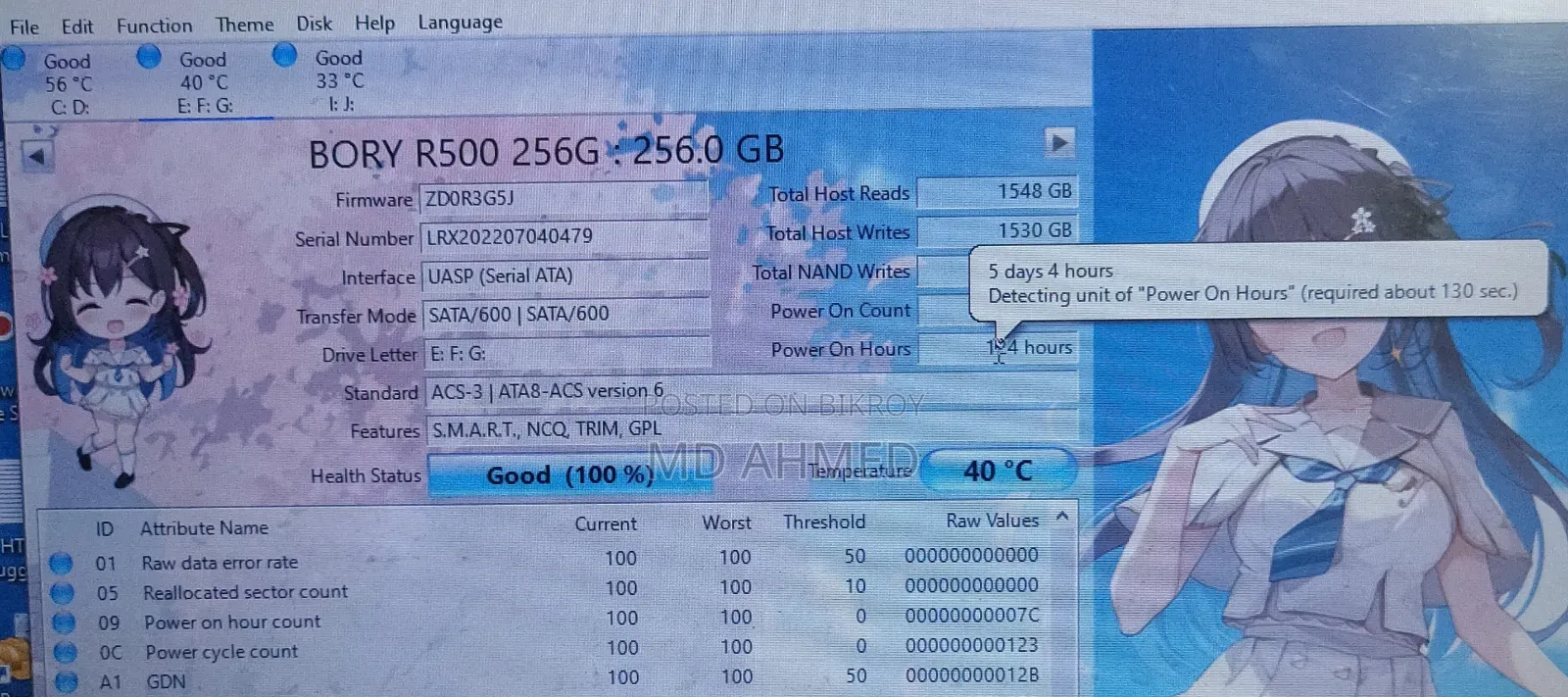
Task: Click raw value 00000000007C
Action: pyautogui.click(x=972, y=616)
